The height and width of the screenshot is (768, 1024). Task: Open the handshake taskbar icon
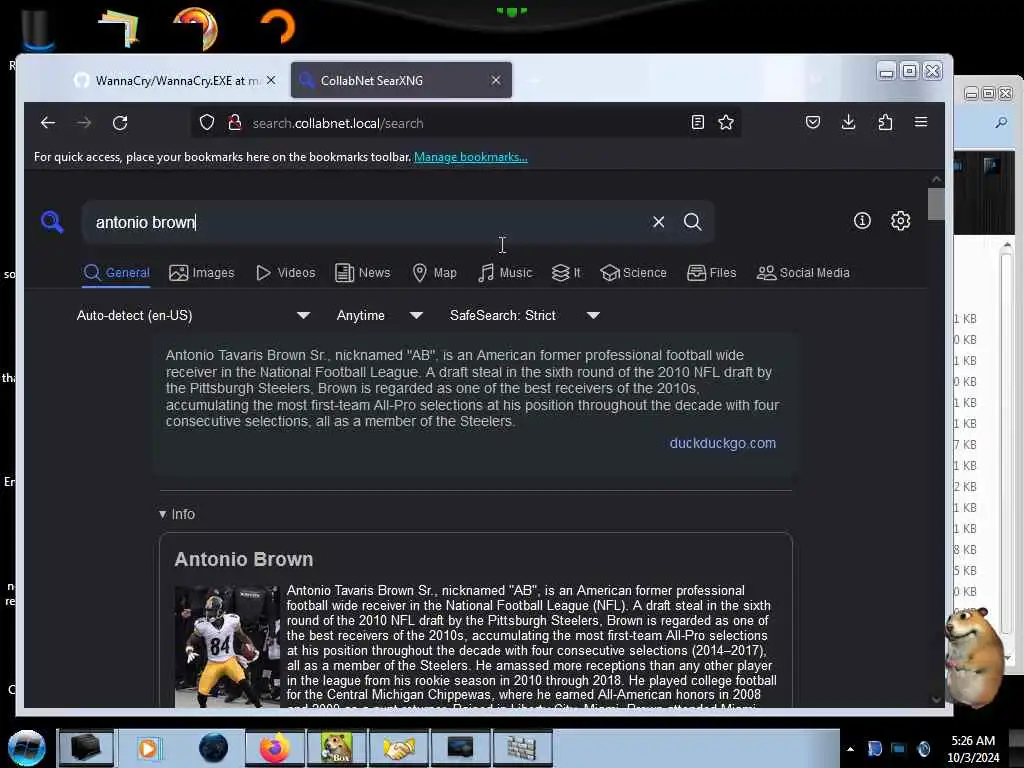(x=399, y=748)
